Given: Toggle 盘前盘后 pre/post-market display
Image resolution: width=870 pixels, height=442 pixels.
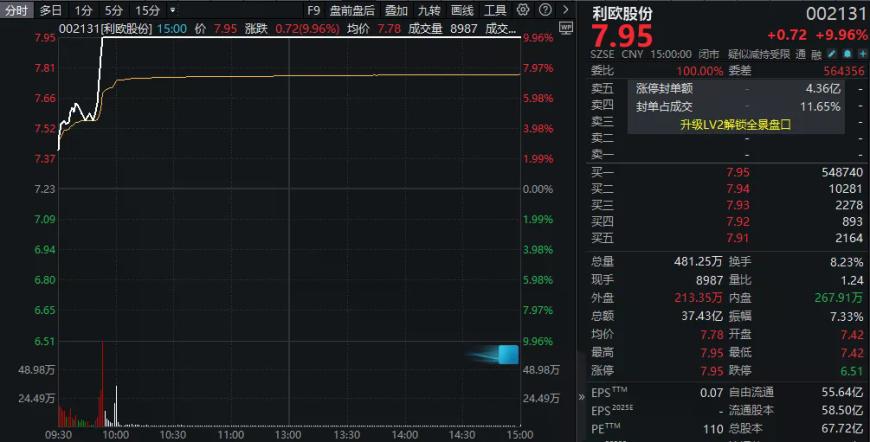Looking at the screenshot, I should click(351, 10).
